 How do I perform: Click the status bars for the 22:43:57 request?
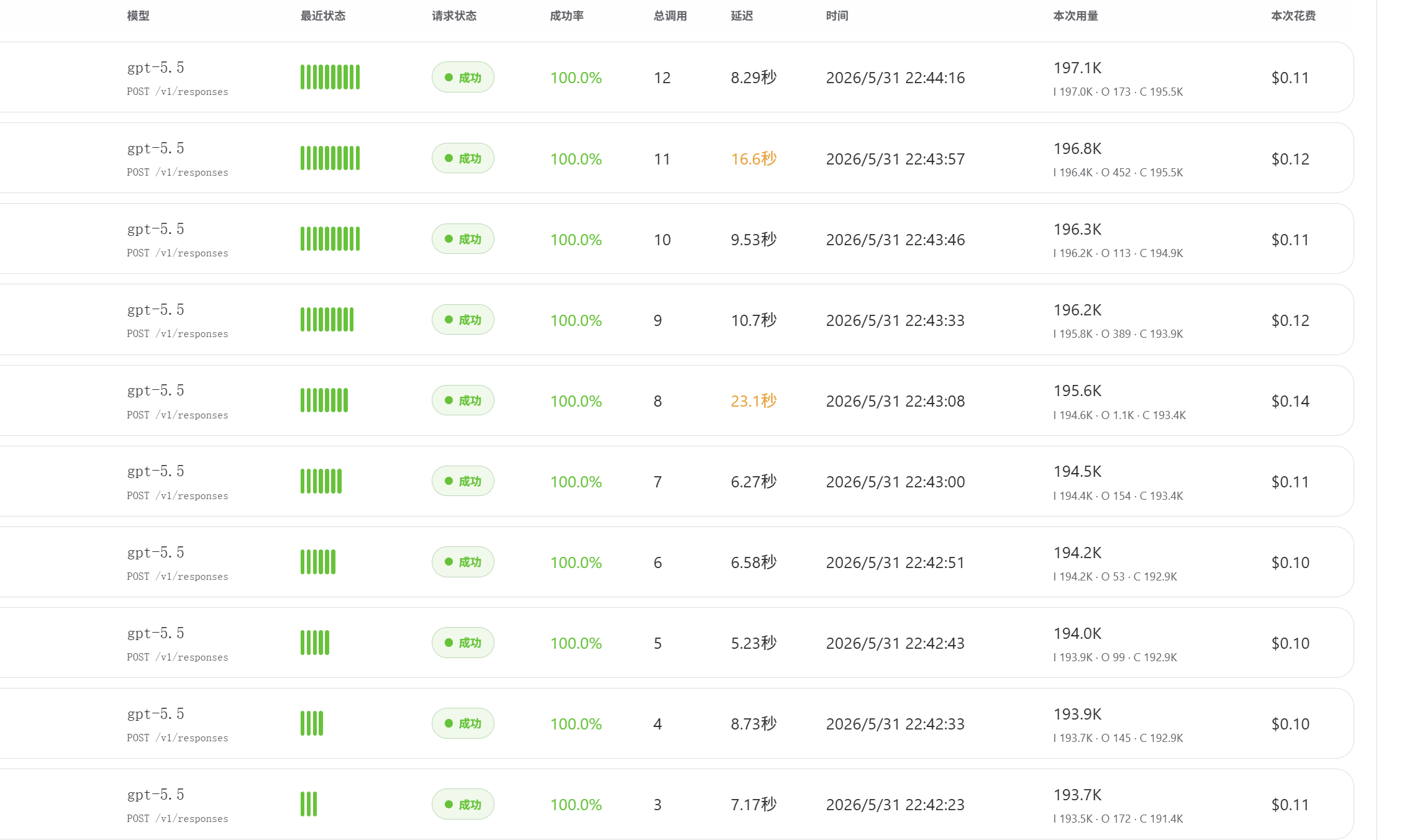330,158
